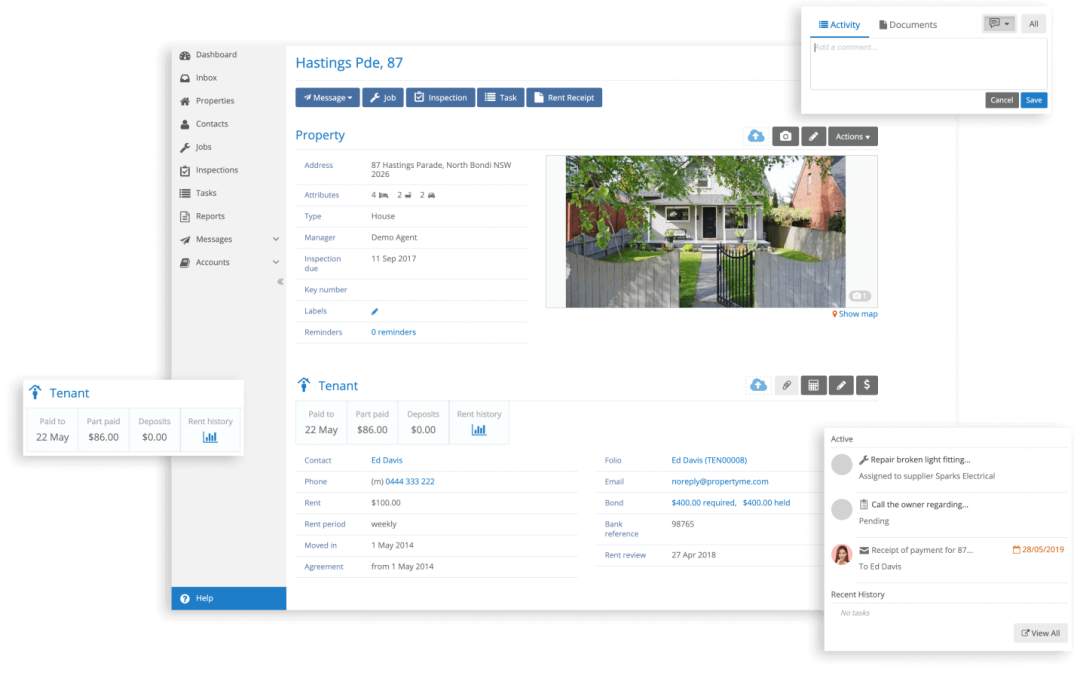
Task: Upload files via the blue cloud icon
Action: coord(756,135)
